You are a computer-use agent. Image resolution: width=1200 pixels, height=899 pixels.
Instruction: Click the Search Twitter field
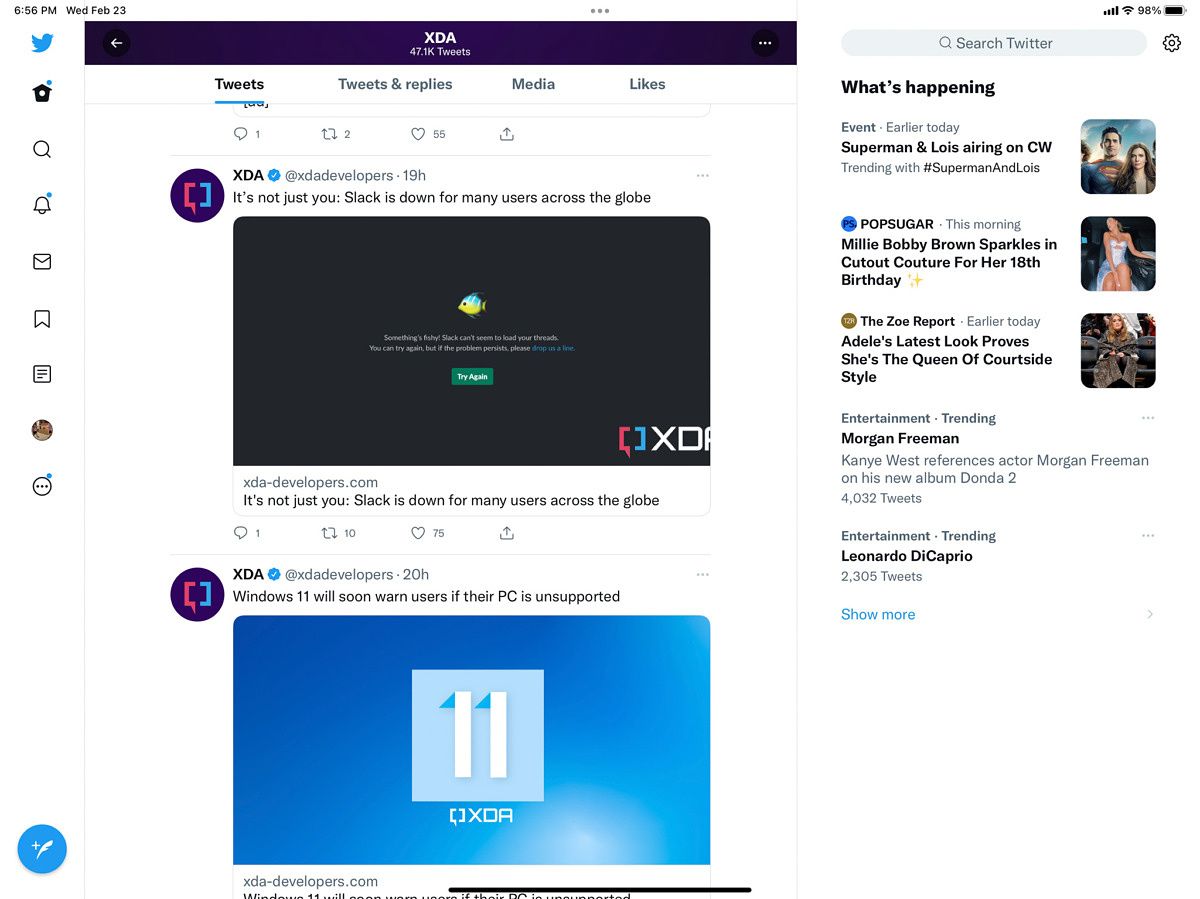(x=994, y=43)
